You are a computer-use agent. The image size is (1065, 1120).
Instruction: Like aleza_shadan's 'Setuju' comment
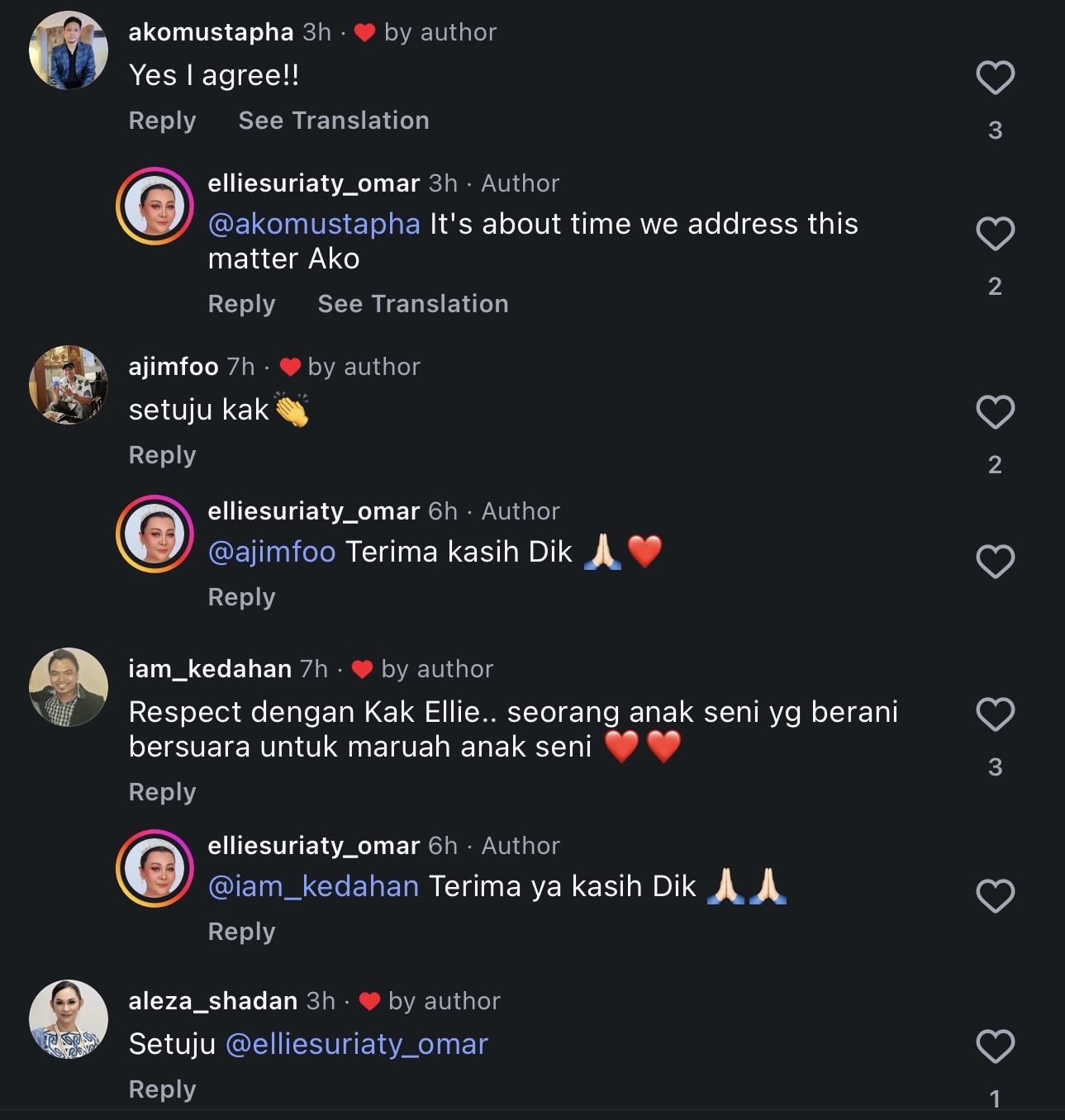click(995, 1046)
